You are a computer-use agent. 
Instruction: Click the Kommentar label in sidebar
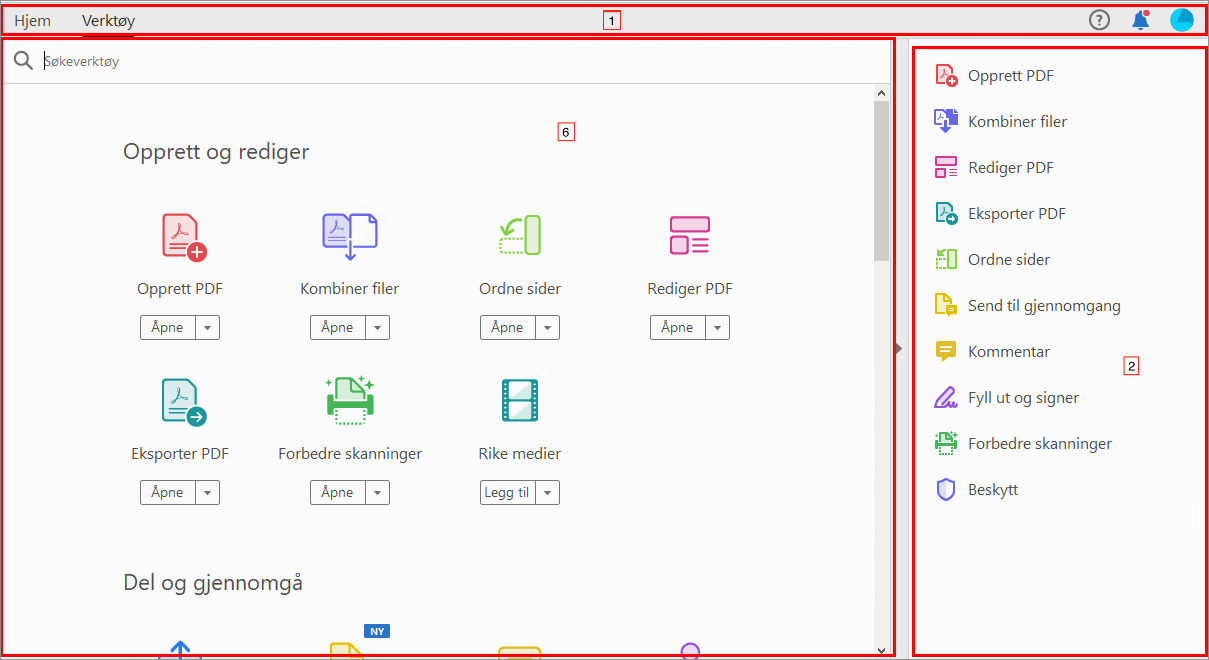[1009, 352]
